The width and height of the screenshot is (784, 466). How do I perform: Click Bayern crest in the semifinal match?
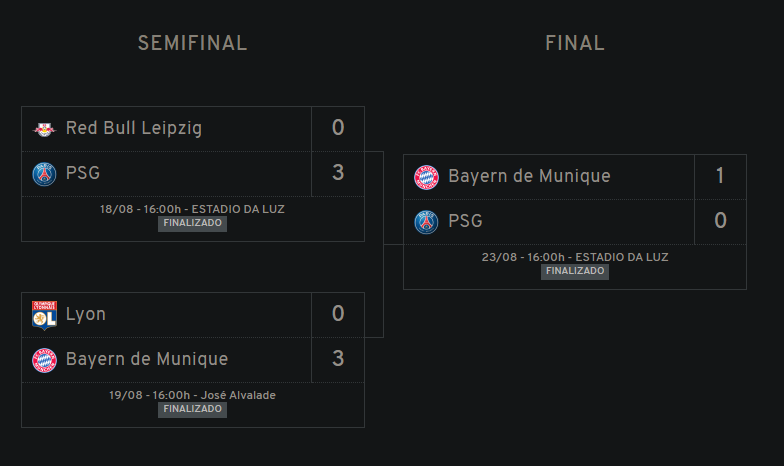pos(44,360)
